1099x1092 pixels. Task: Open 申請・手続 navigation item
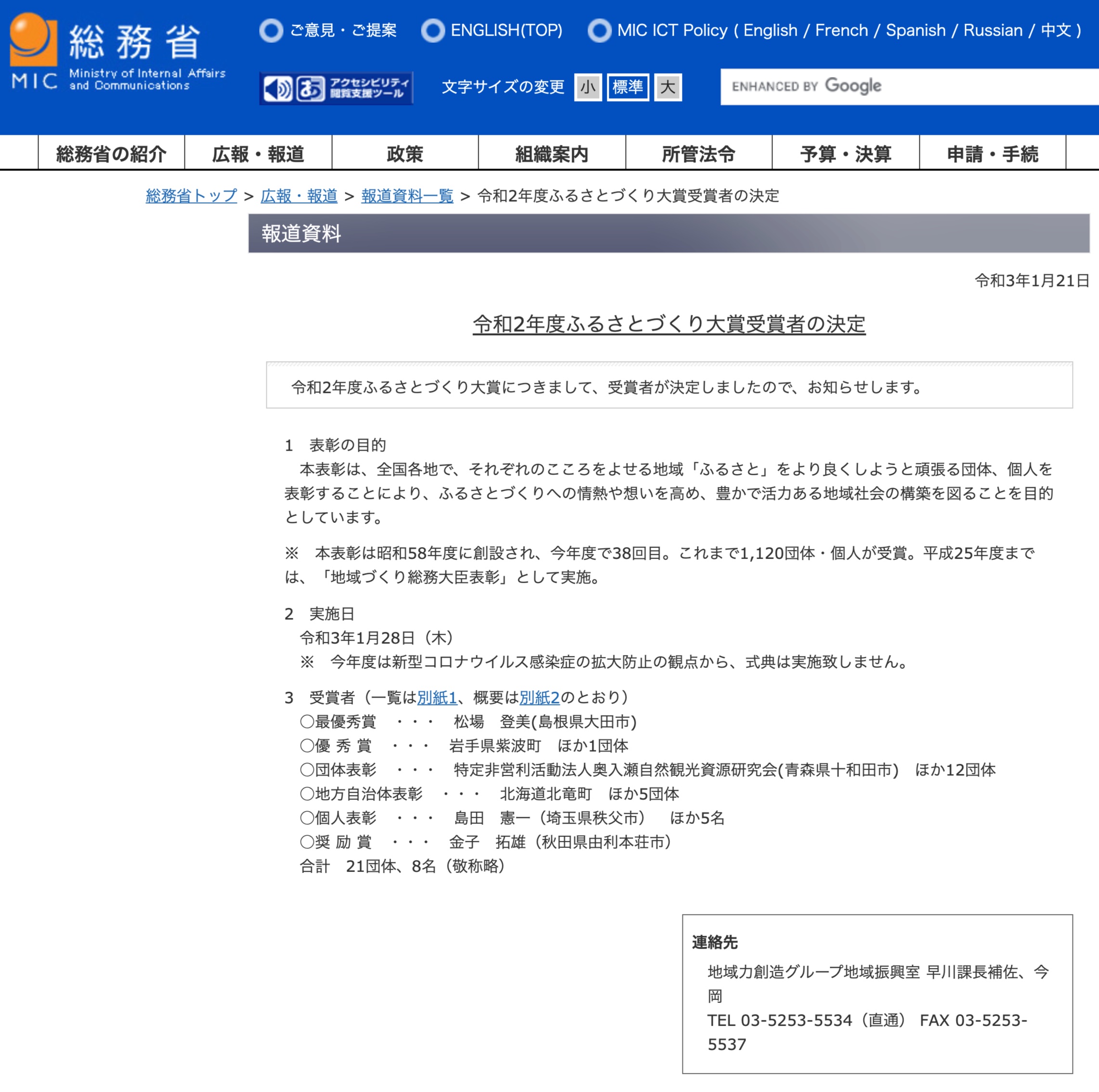pos(992,154)
